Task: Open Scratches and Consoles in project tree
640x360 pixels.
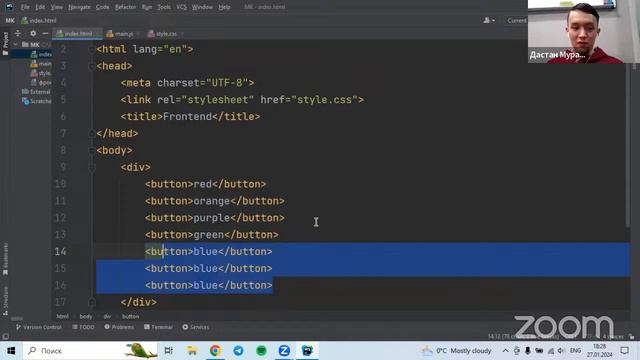Action: click(x=37, y=101)
